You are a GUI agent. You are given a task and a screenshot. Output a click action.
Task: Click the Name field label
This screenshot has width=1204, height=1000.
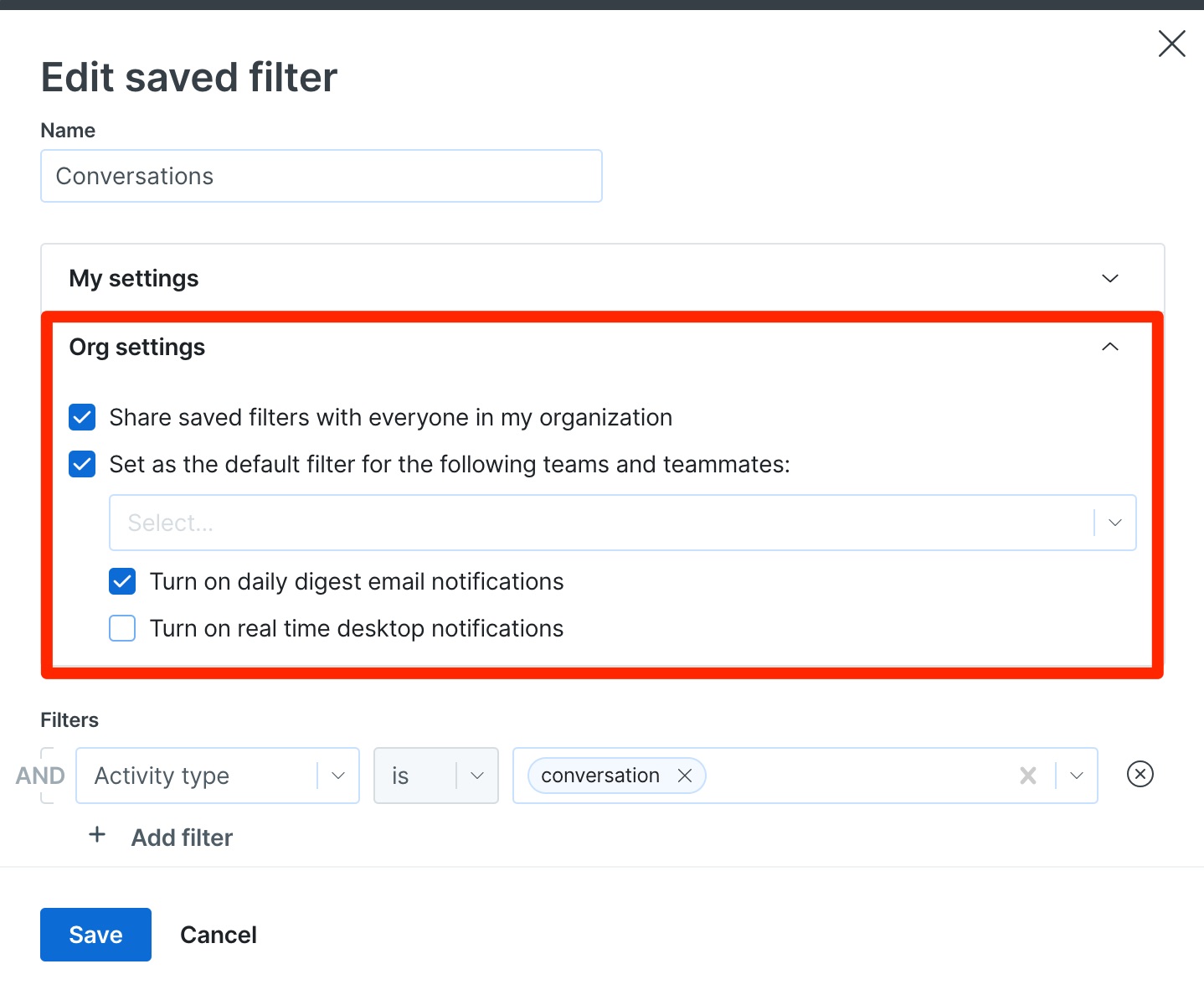(x=68, y=131)
